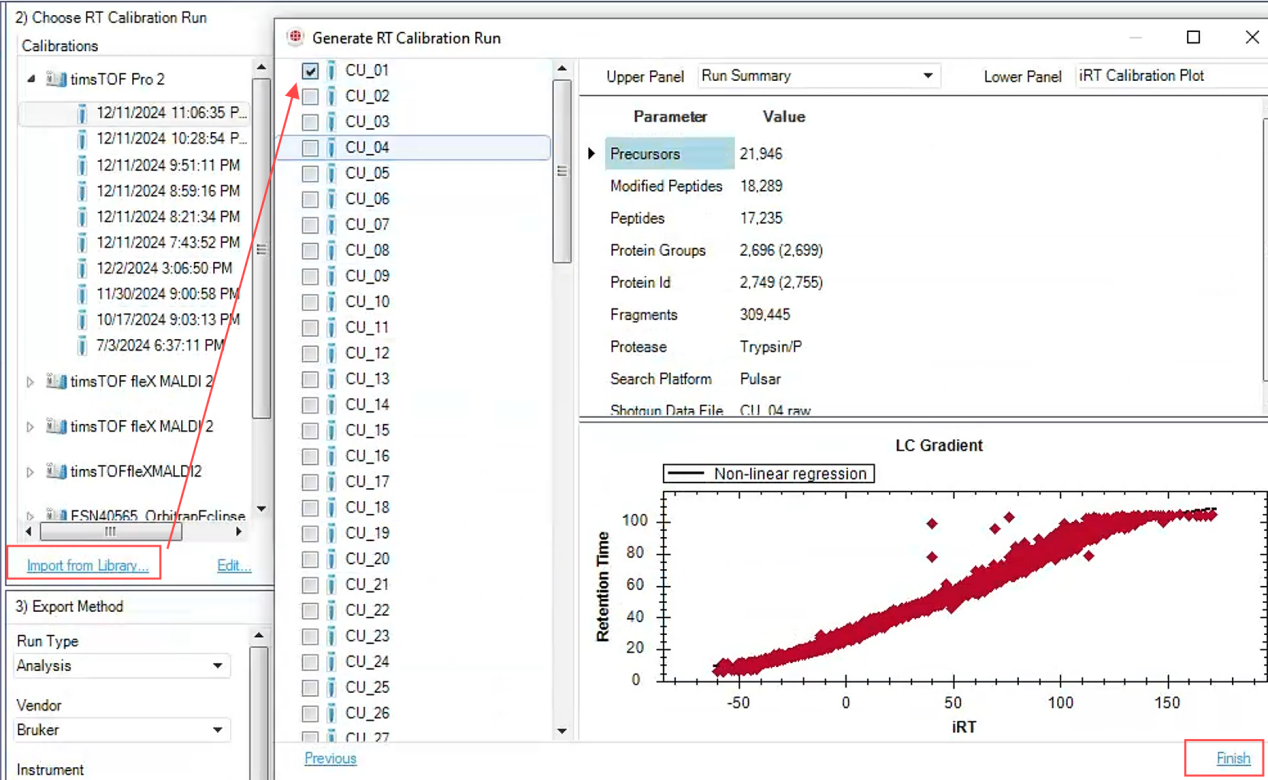Click the Fragments value 309,445
The image size is (1268, 780).
[765, 315]
